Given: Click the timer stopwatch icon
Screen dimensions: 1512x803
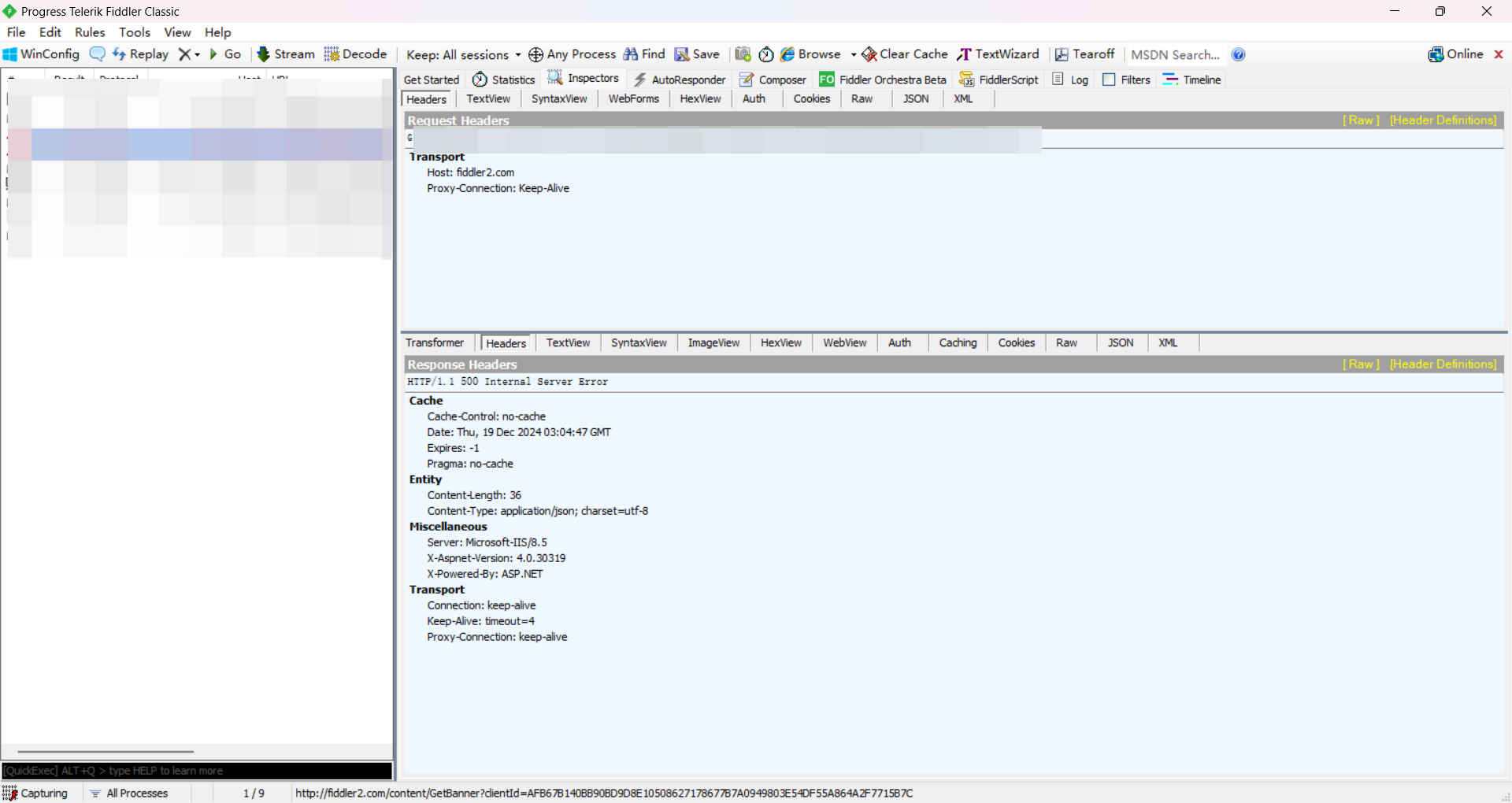Looking at the screenshot, I should point(766,54).
